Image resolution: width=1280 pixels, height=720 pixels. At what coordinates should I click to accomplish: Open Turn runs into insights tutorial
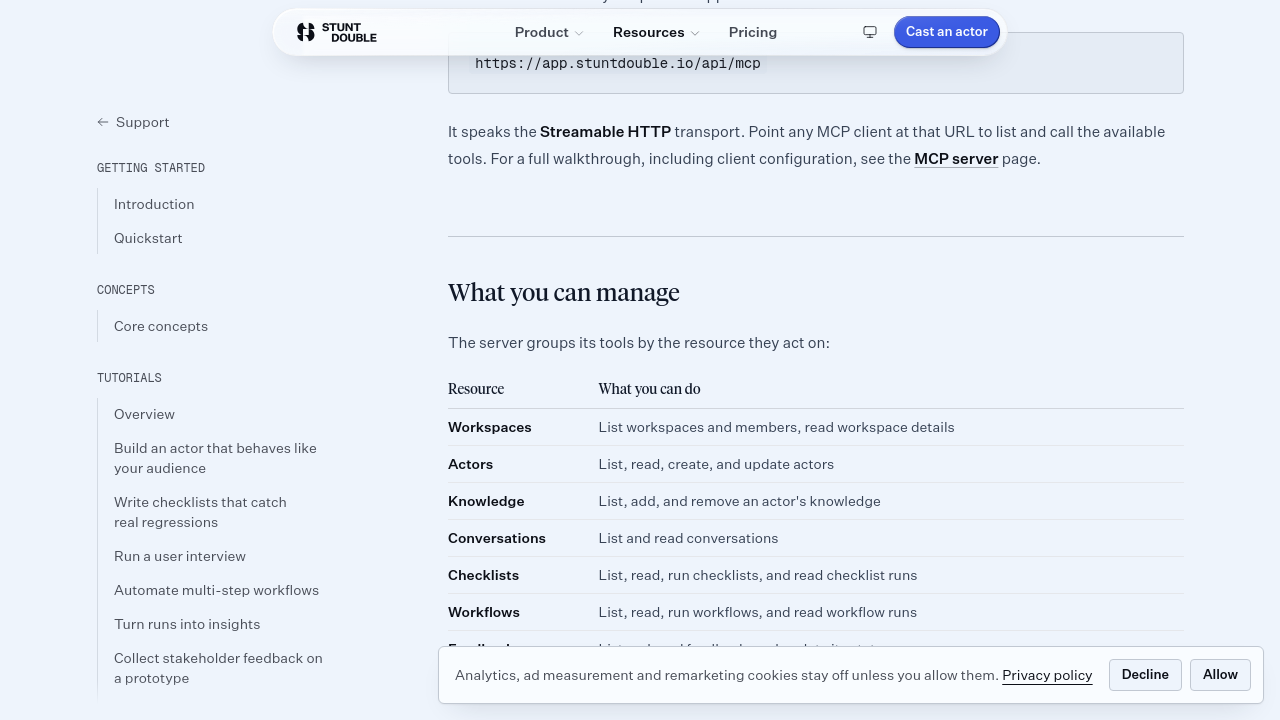tap(187, 624)
